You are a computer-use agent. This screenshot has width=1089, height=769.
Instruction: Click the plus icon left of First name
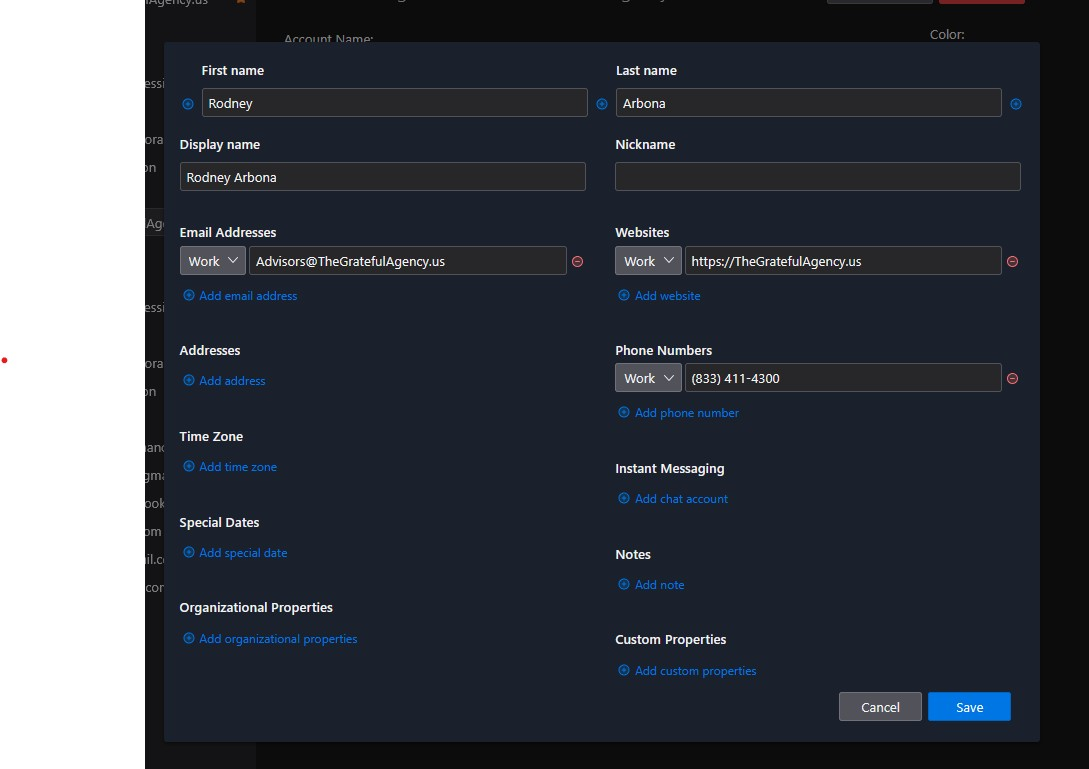(x=188, y=104)
